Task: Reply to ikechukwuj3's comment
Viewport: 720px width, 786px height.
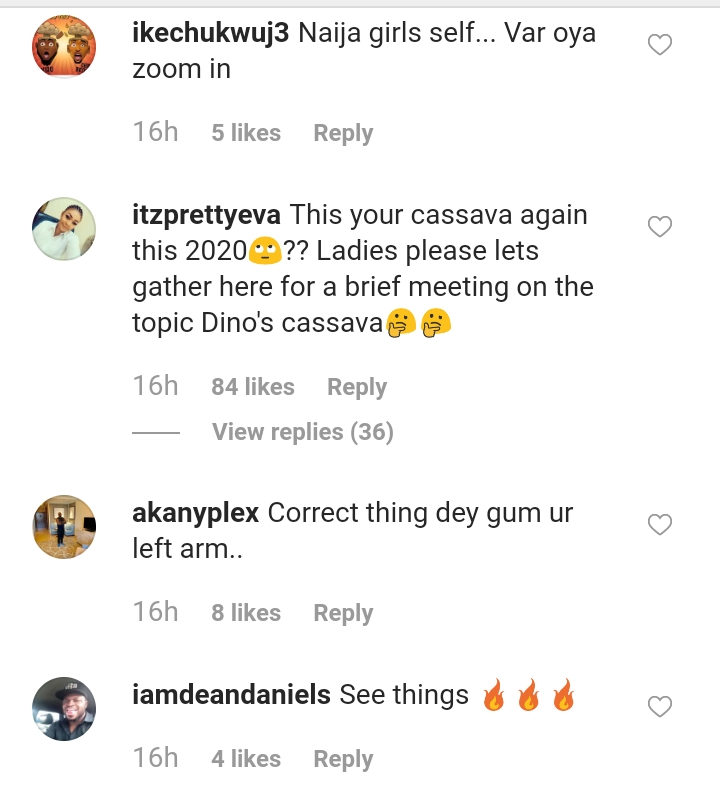Action: [343, 133]
